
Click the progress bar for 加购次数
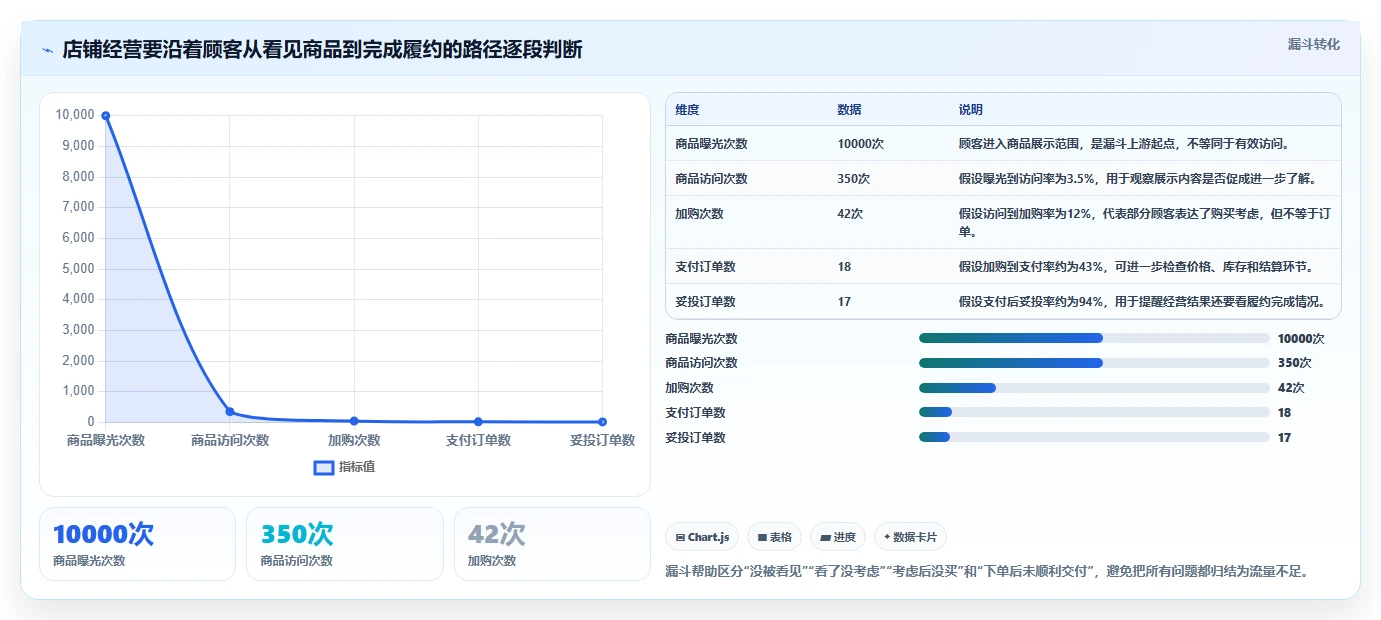[1094, 388]
